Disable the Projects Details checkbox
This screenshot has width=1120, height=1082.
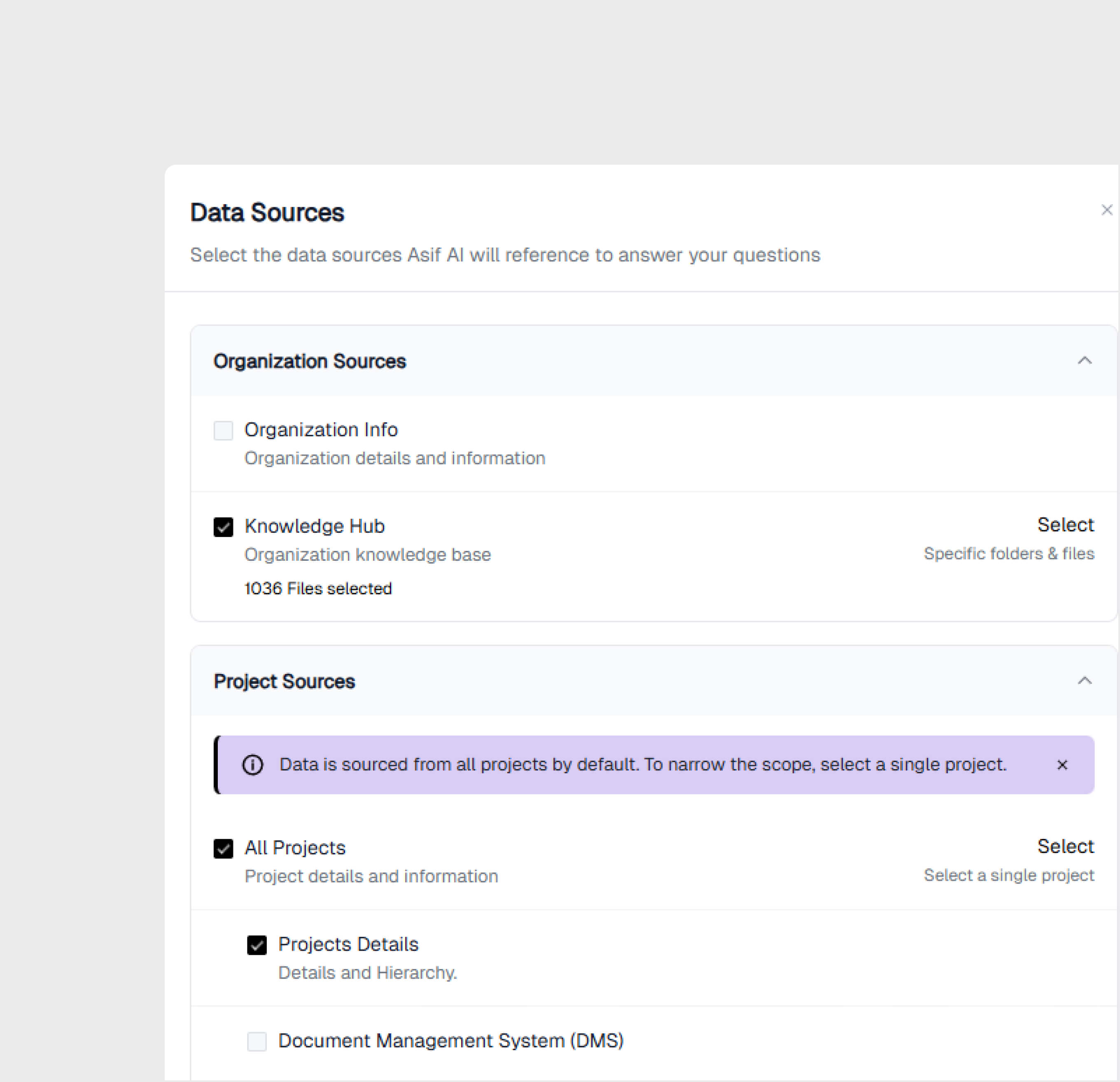(x=257, y=945)
